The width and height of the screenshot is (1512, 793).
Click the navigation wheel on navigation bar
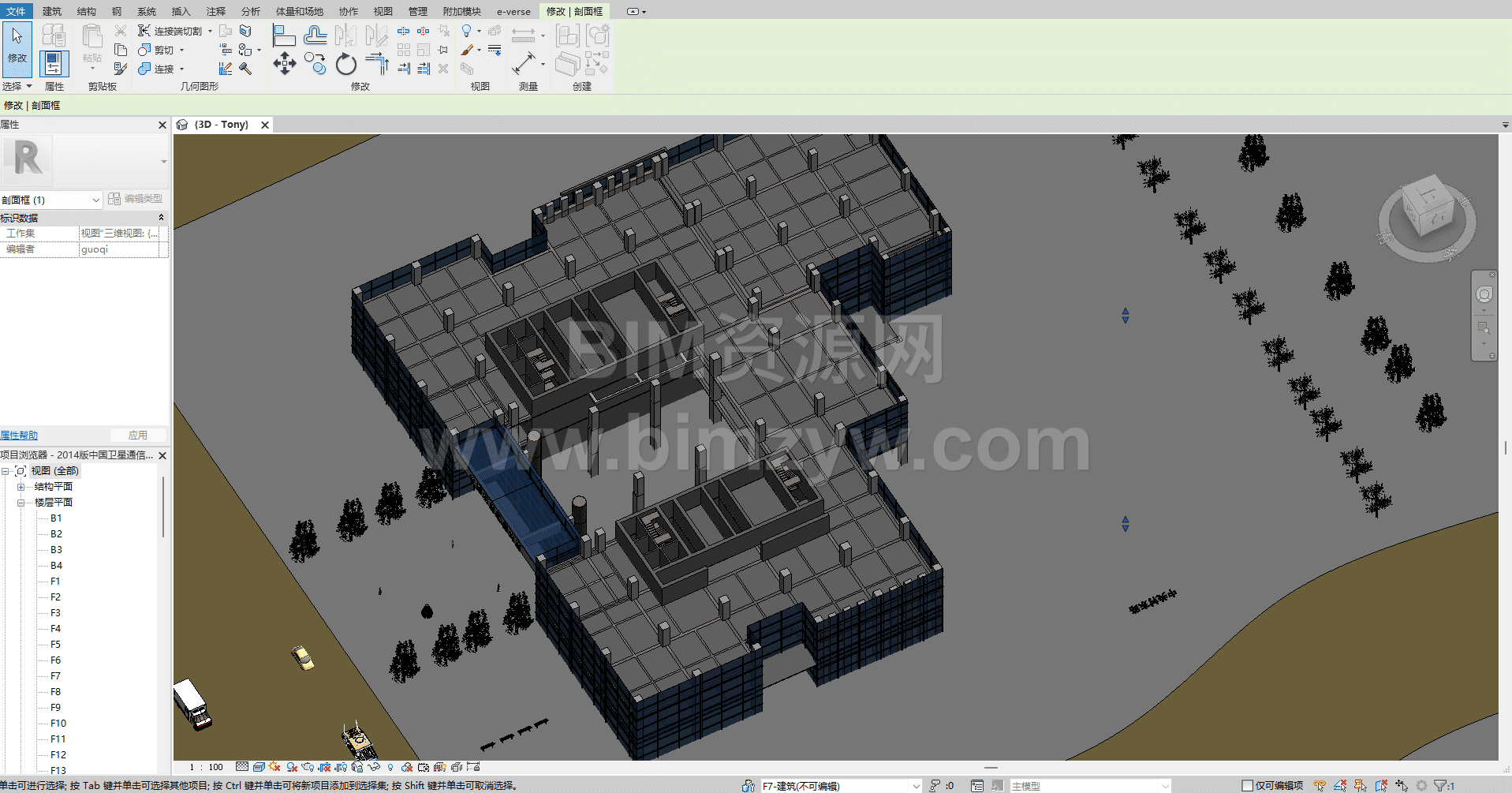pos(1484,294)
